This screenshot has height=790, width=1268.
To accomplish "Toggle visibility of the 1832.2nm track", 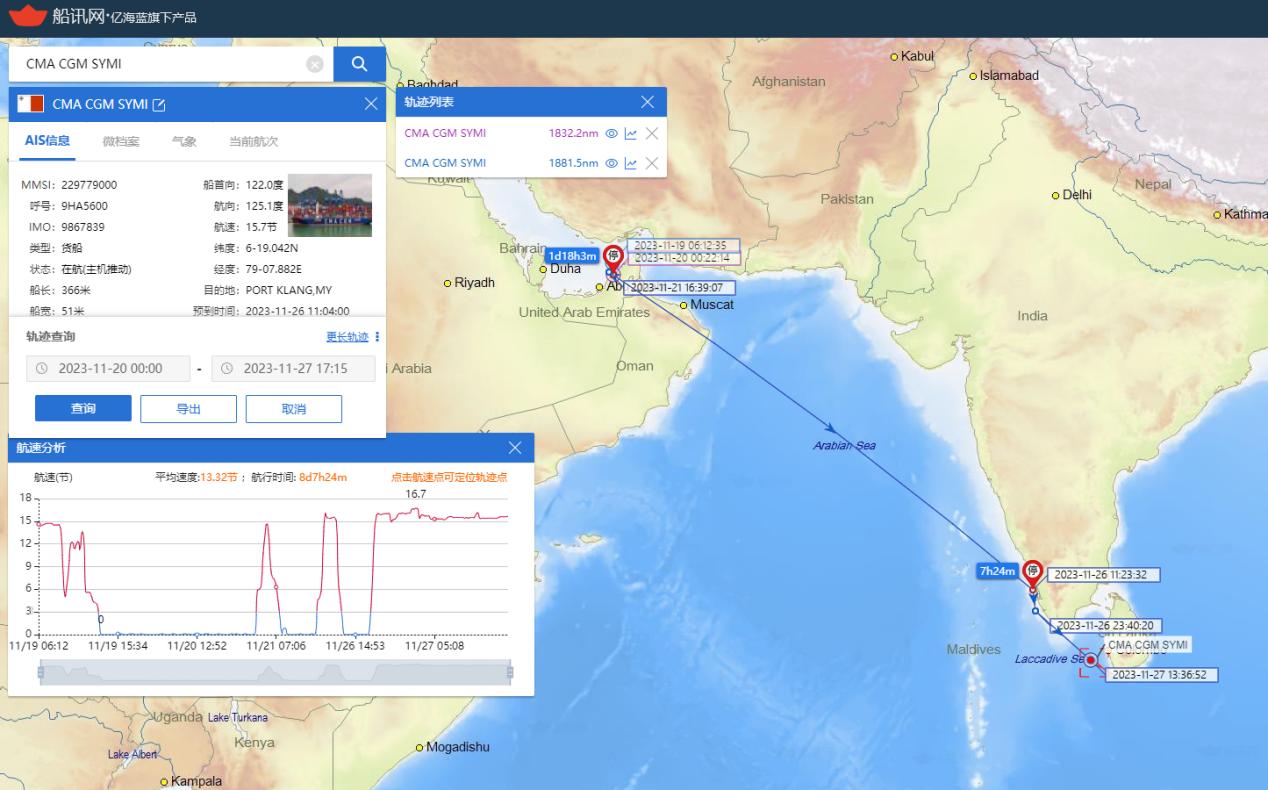I will pyautogui.click(x=611, y=133).
